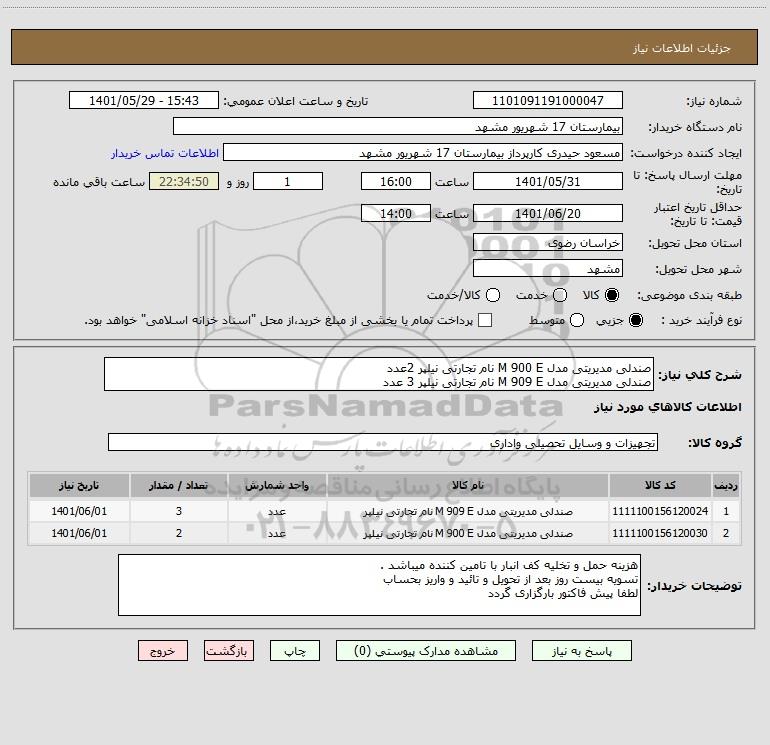Click the validity time field 14:00
The width and height of the screenshot is (770, 745).
point(396,213)
